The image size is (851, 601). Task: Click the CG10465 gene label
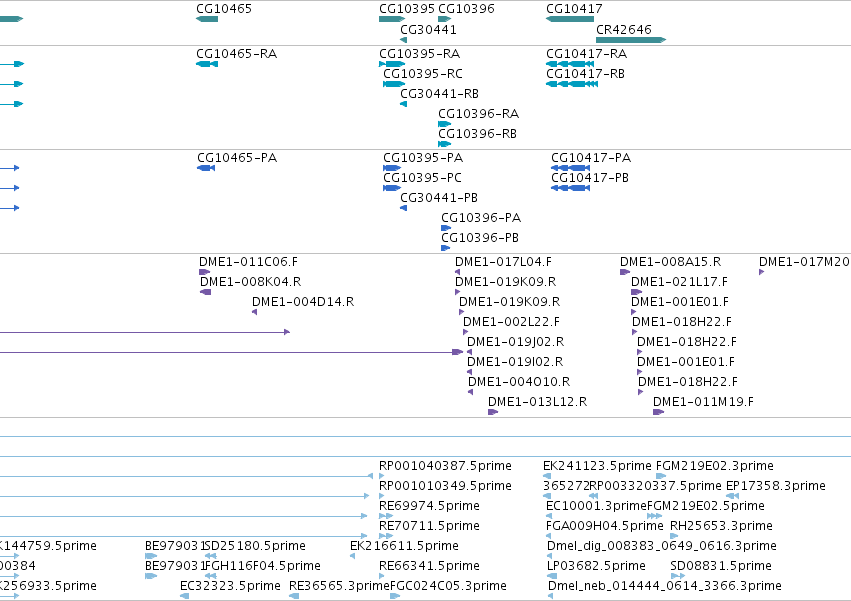(224, 9)
